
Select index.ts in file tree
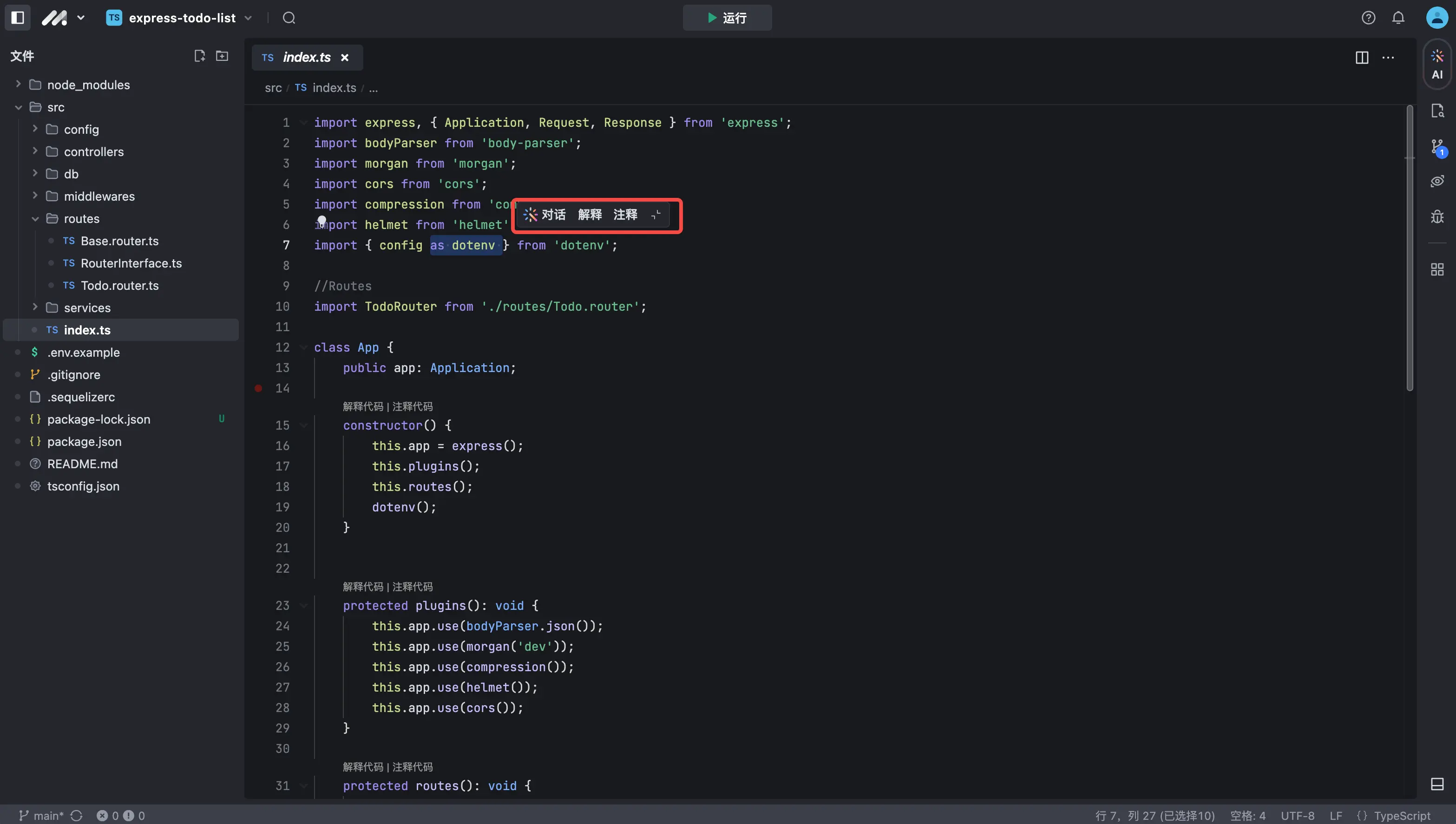(120, 330)
